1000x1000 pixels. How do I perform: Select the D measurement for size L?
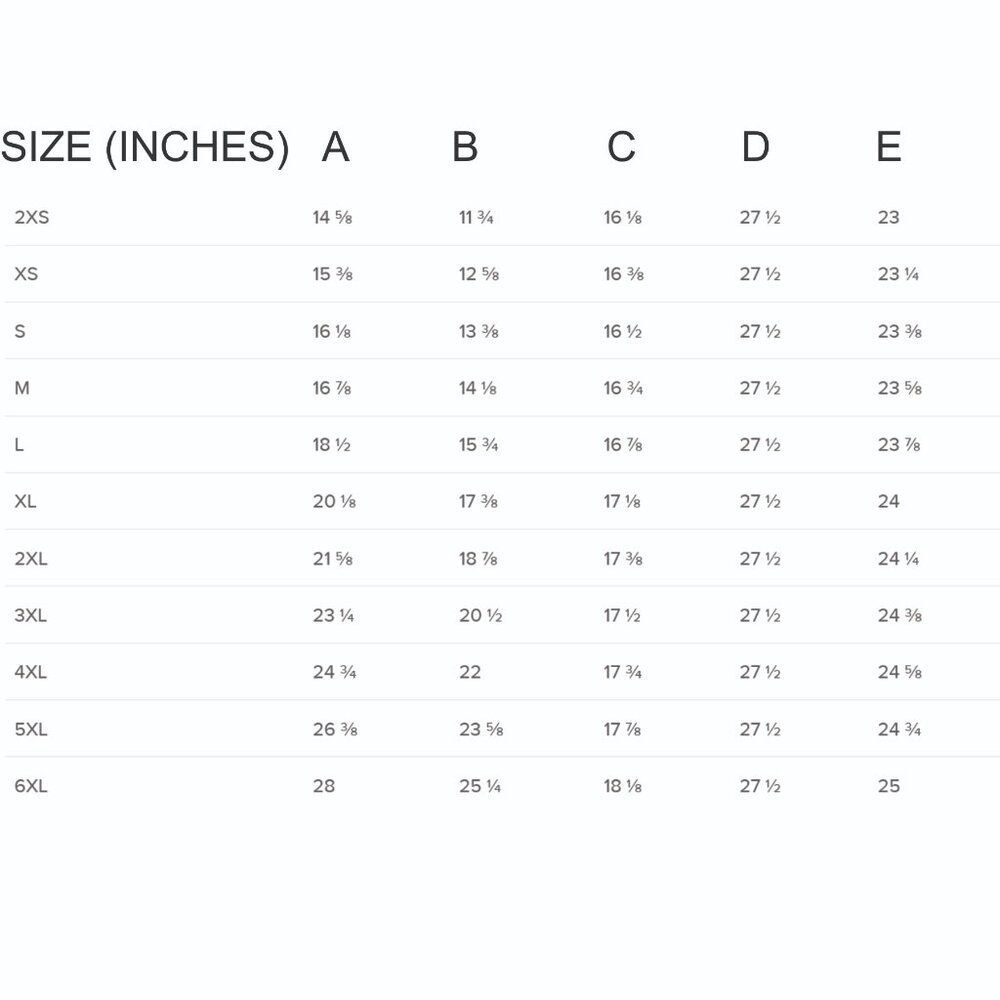(760, 445)
